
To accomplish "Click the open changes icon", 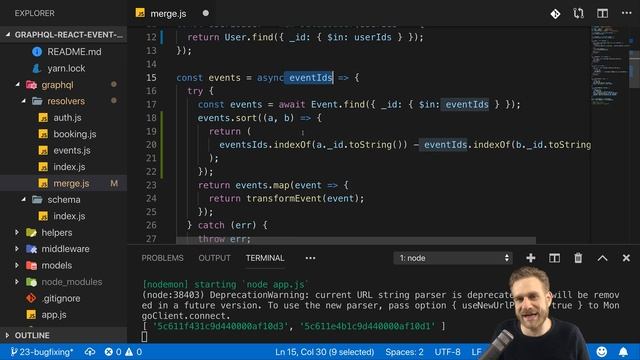I will (578, 14).
